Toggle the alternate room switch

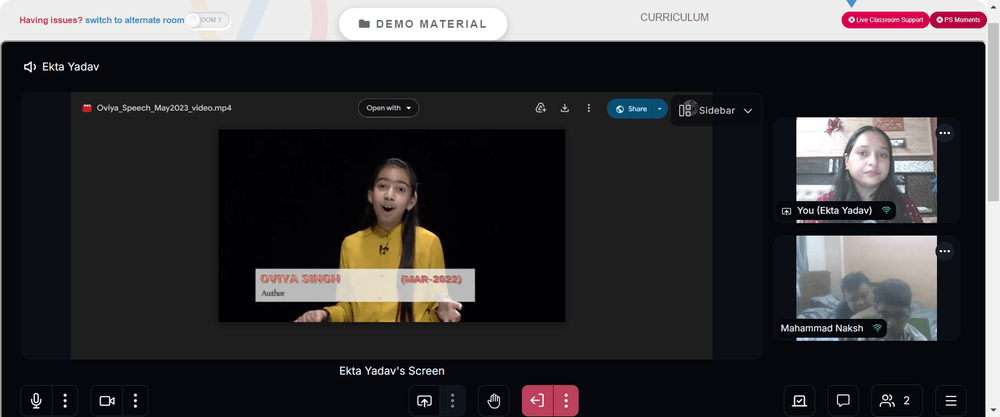pyautogui.click(x=208, y=20)
